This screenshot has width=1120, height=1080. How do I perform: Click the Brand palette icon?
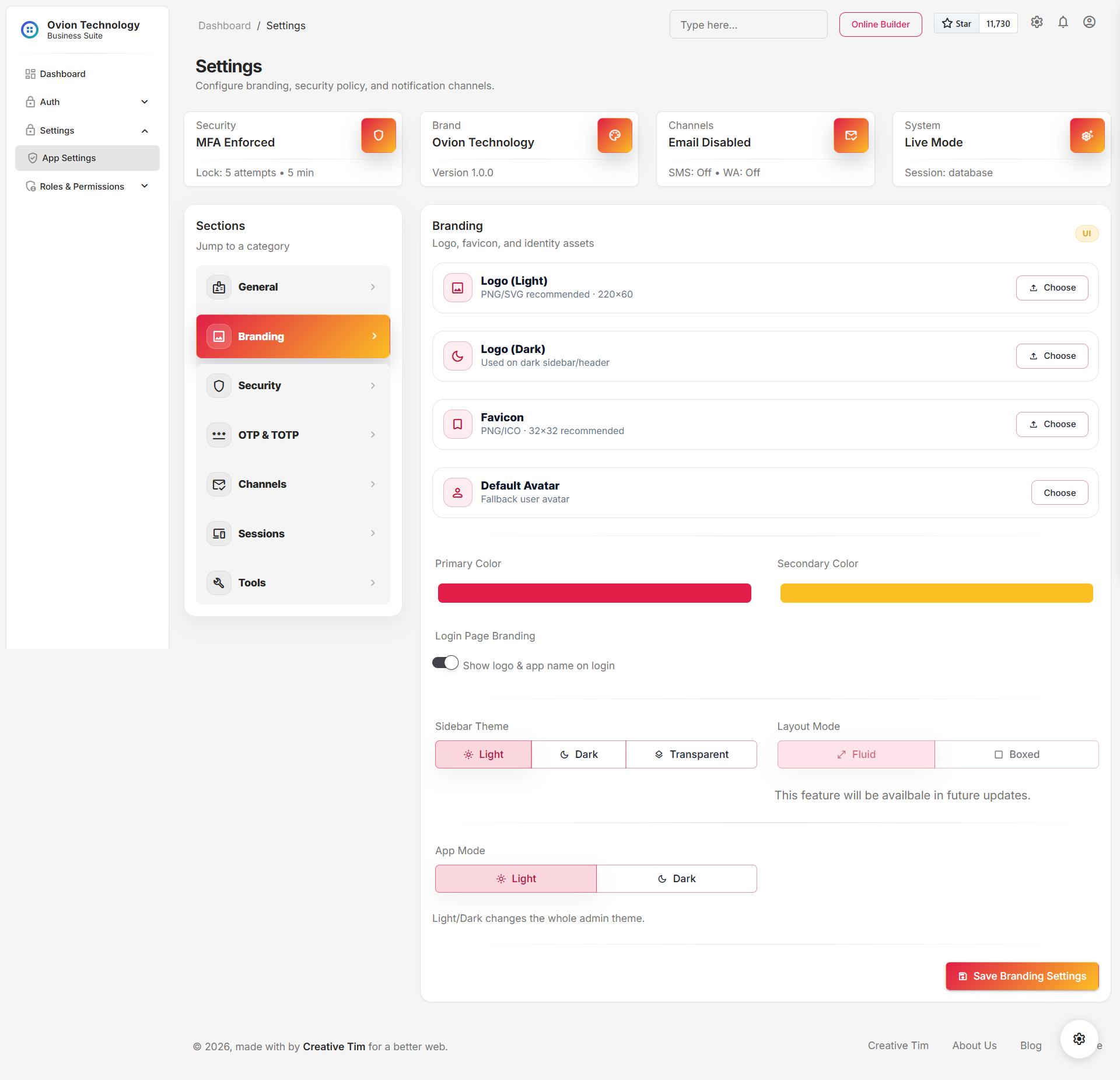coord(614,135)
